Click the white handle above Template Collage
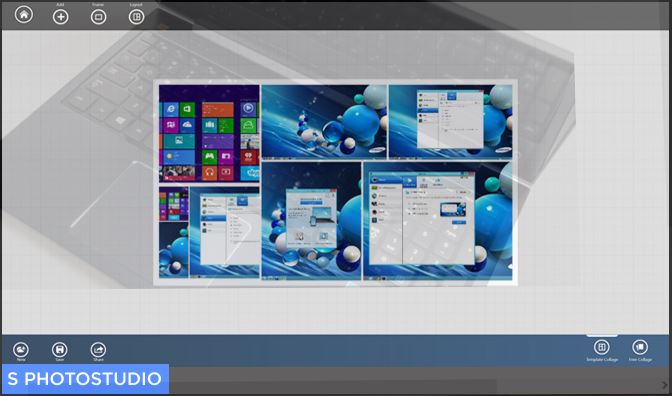Image resolution: width=672 pixels, height=396 pixels. tap(602, 335)
